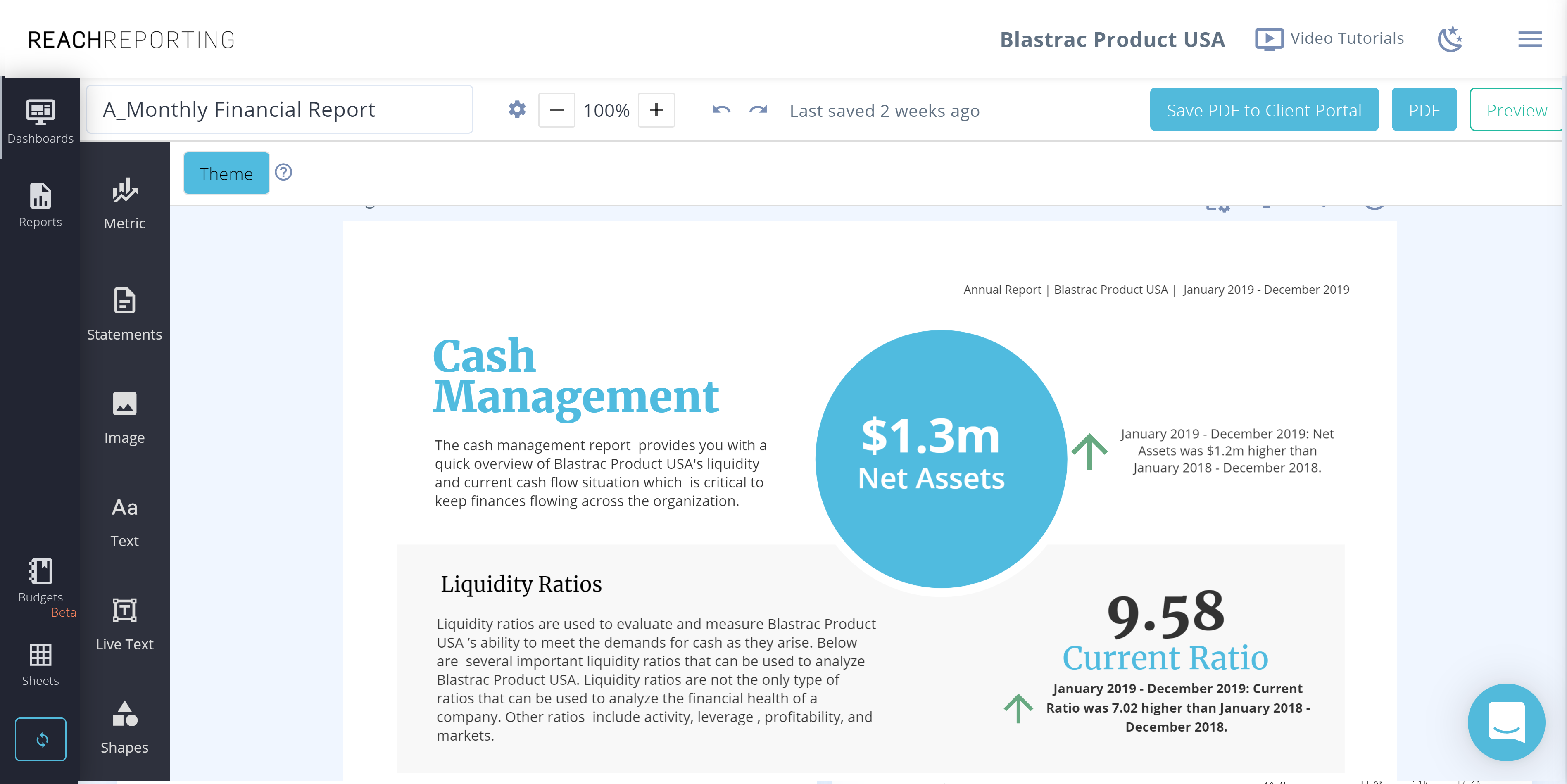1567x784 pixels.
Task: Redo the last change
Action: tap(757, 110)
